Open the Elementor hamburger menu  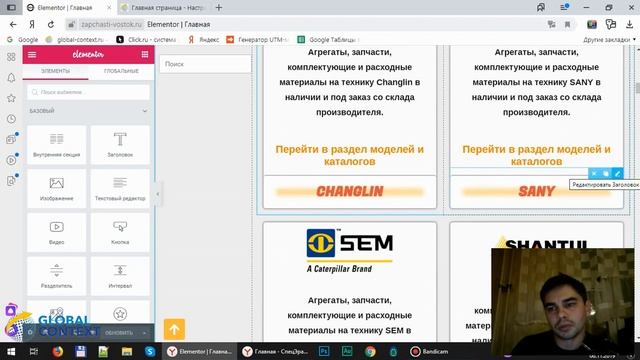[x=32, y=54]
